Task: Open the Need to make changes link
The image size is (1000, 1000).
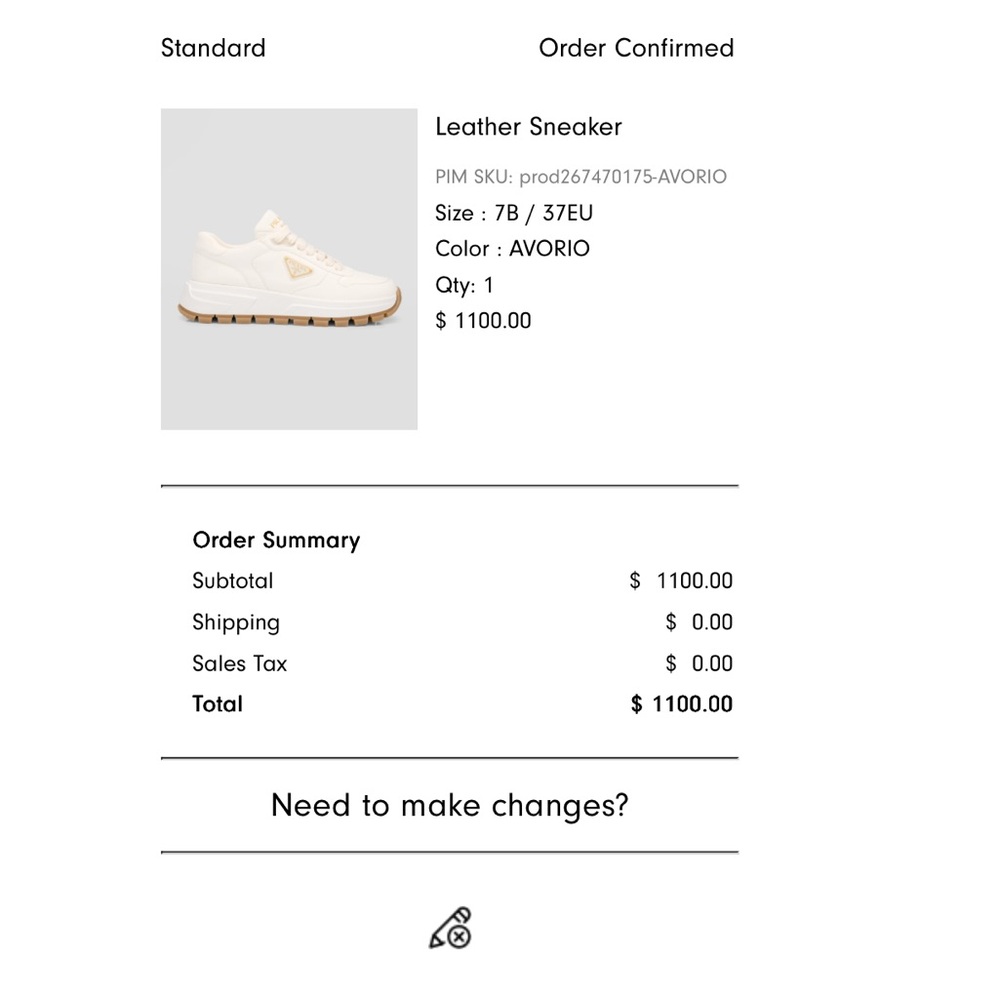Action: 449,805
